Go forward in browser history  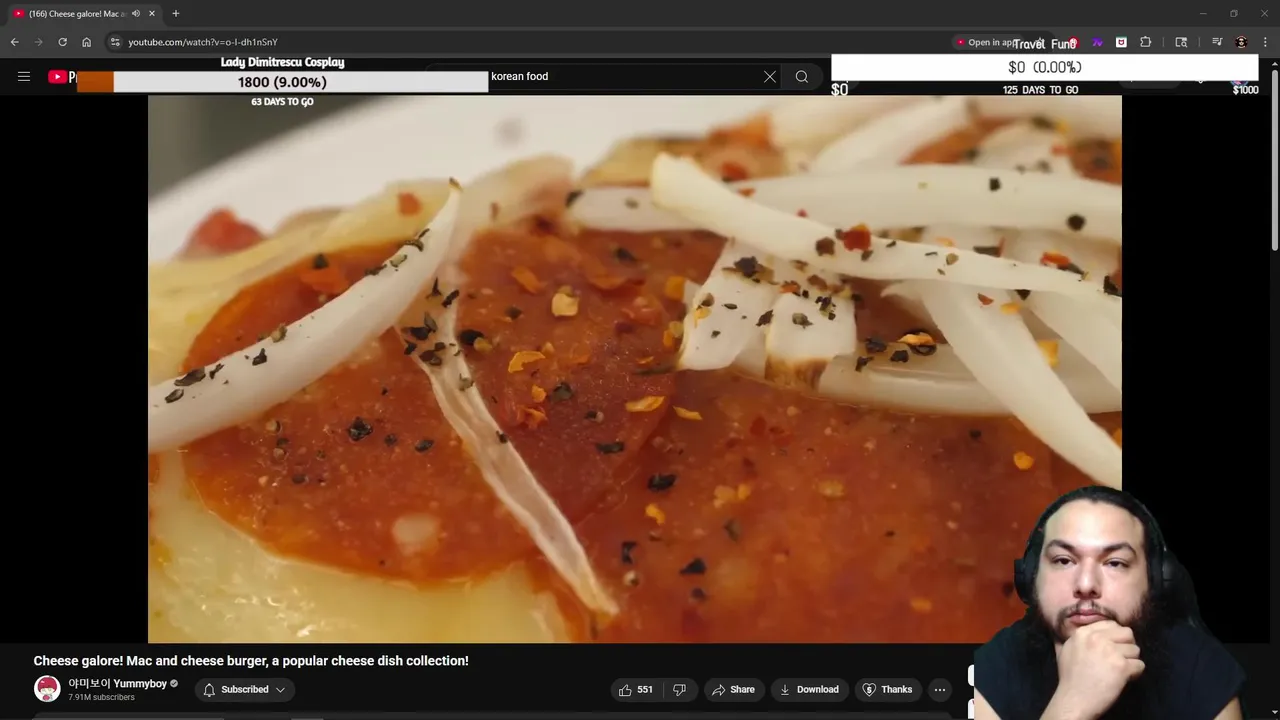tap(38, 42)
